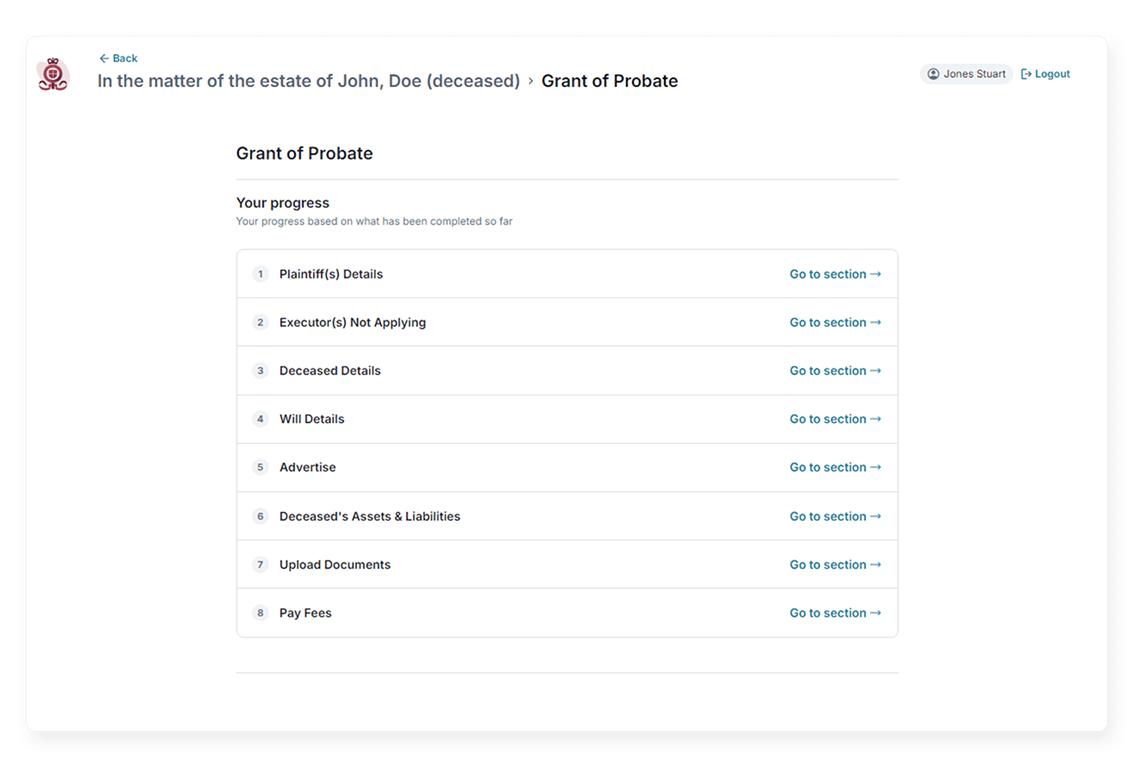Click the step number 6 badge
Image resolution: width=1133 pixels, height=768 pixels.
click(260, 516)
